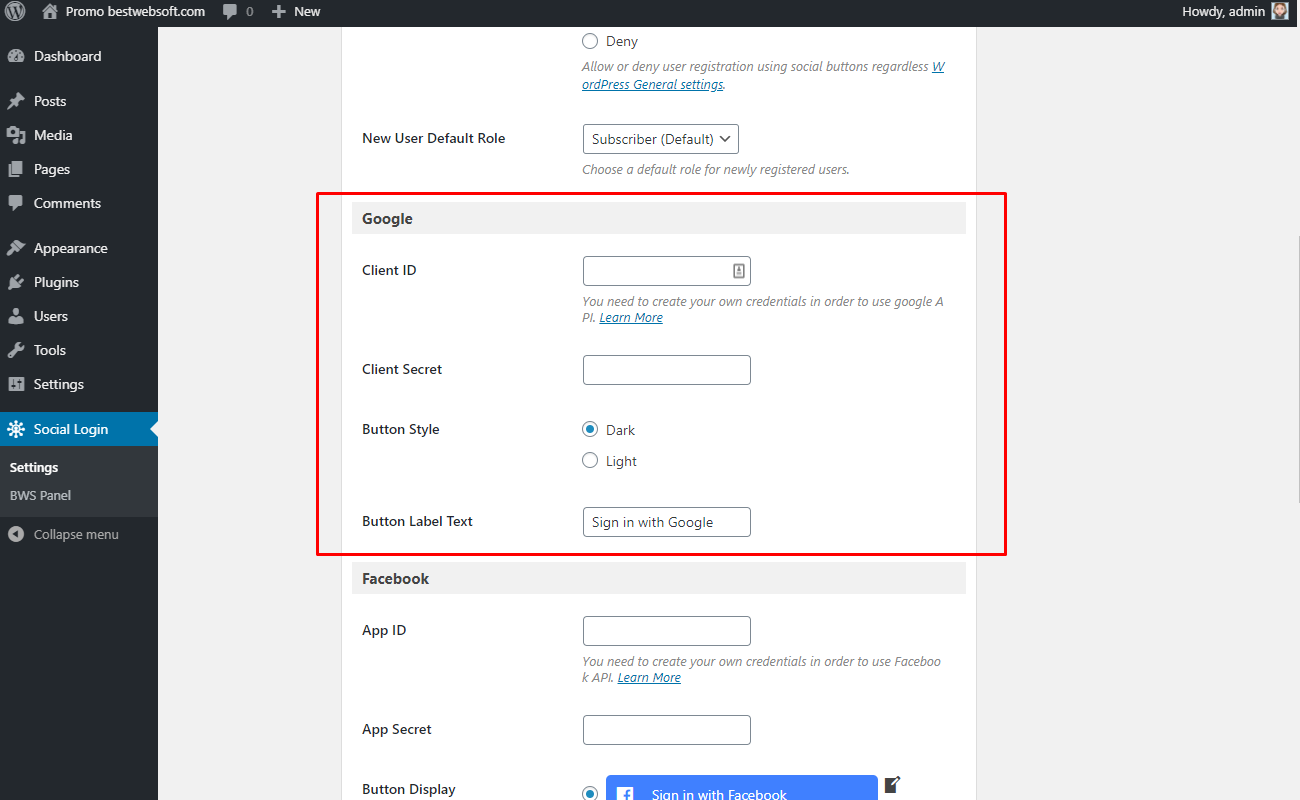Click the autofill icon in Client ID field

point(738,271)
